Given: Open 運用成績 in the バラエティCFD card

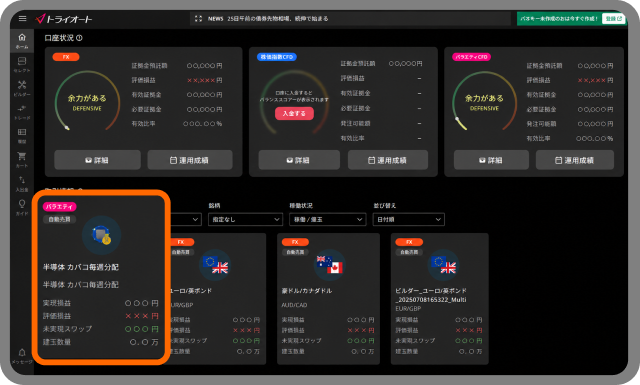Looking at the screenshot, I should click(575, 160).
